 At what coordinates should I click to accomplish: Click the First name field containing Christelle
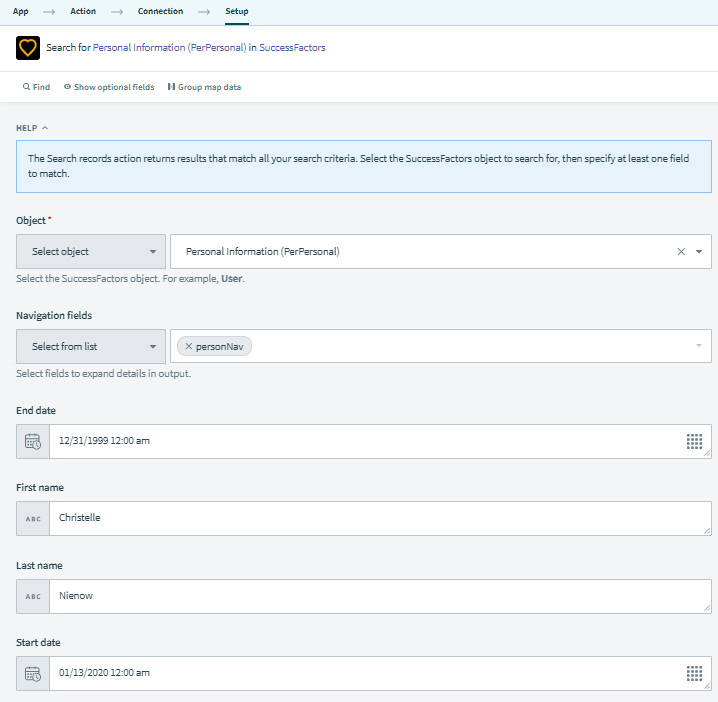(380, 519)
